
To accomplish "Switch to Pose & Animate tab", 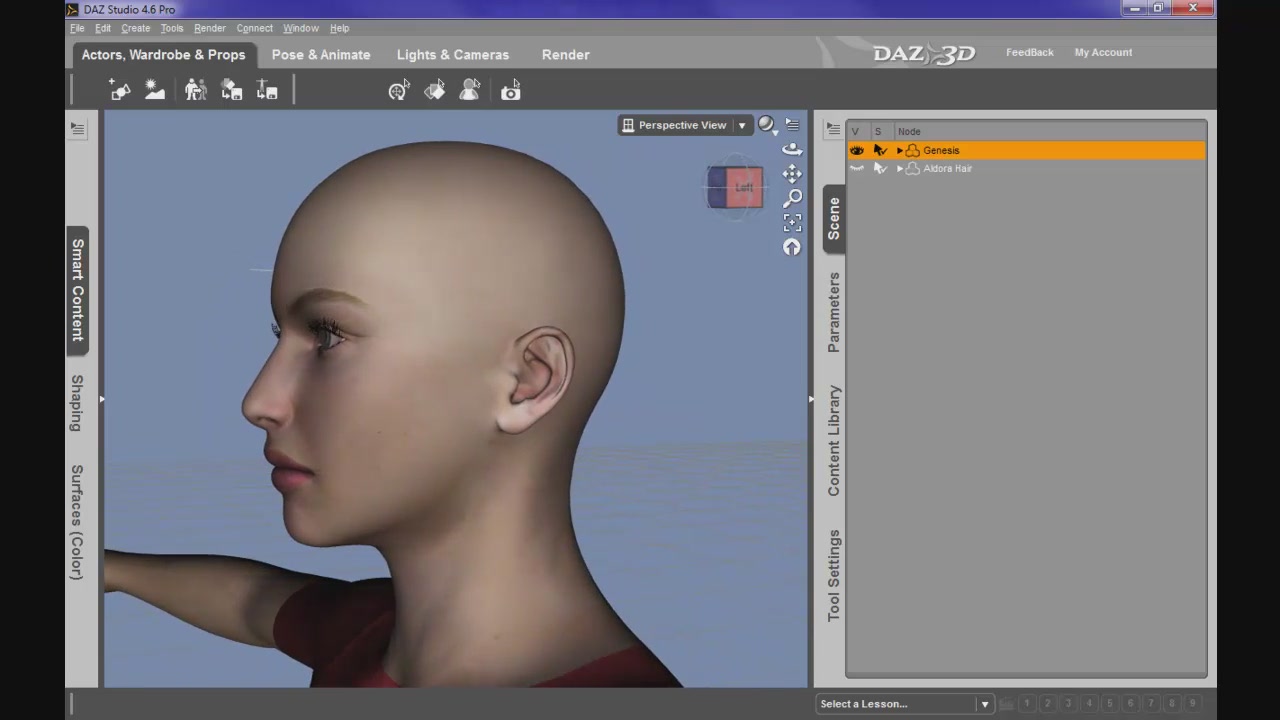I will tap(321, 55).
